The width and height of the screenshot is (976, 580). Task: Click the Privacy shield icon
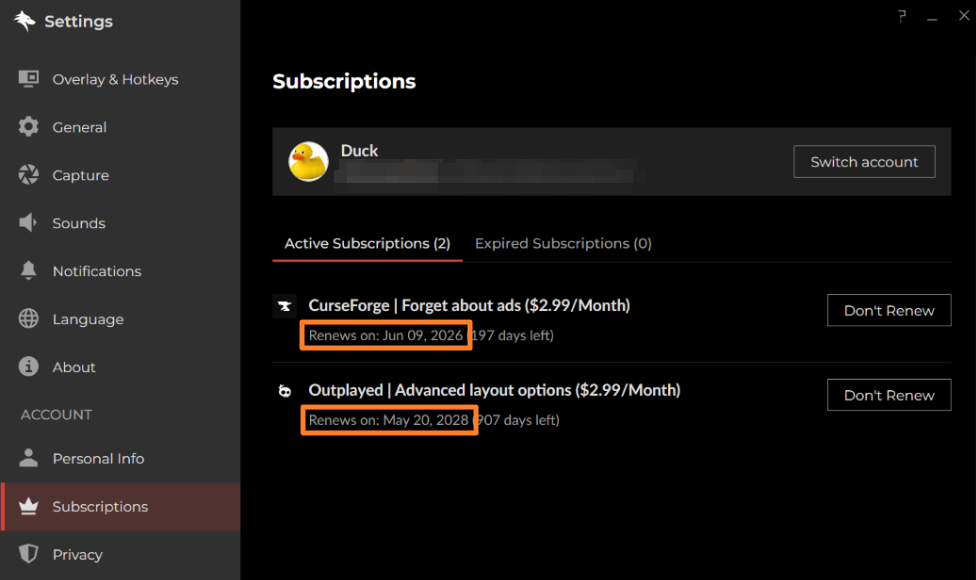click(x=28, y=553)
